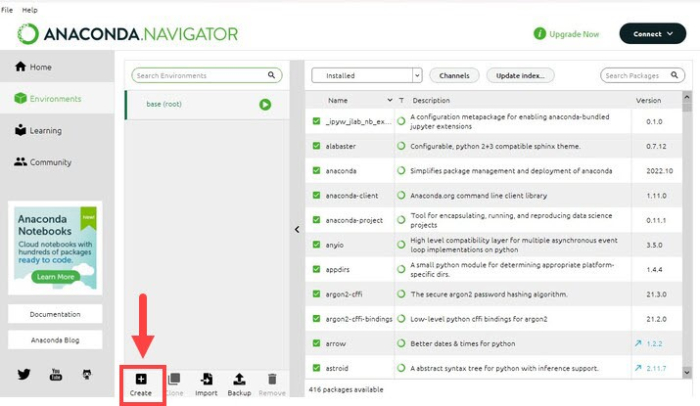Click the package list scrollbar down arrow
Screen dimensions: 700x406
[x=687, y=372]
